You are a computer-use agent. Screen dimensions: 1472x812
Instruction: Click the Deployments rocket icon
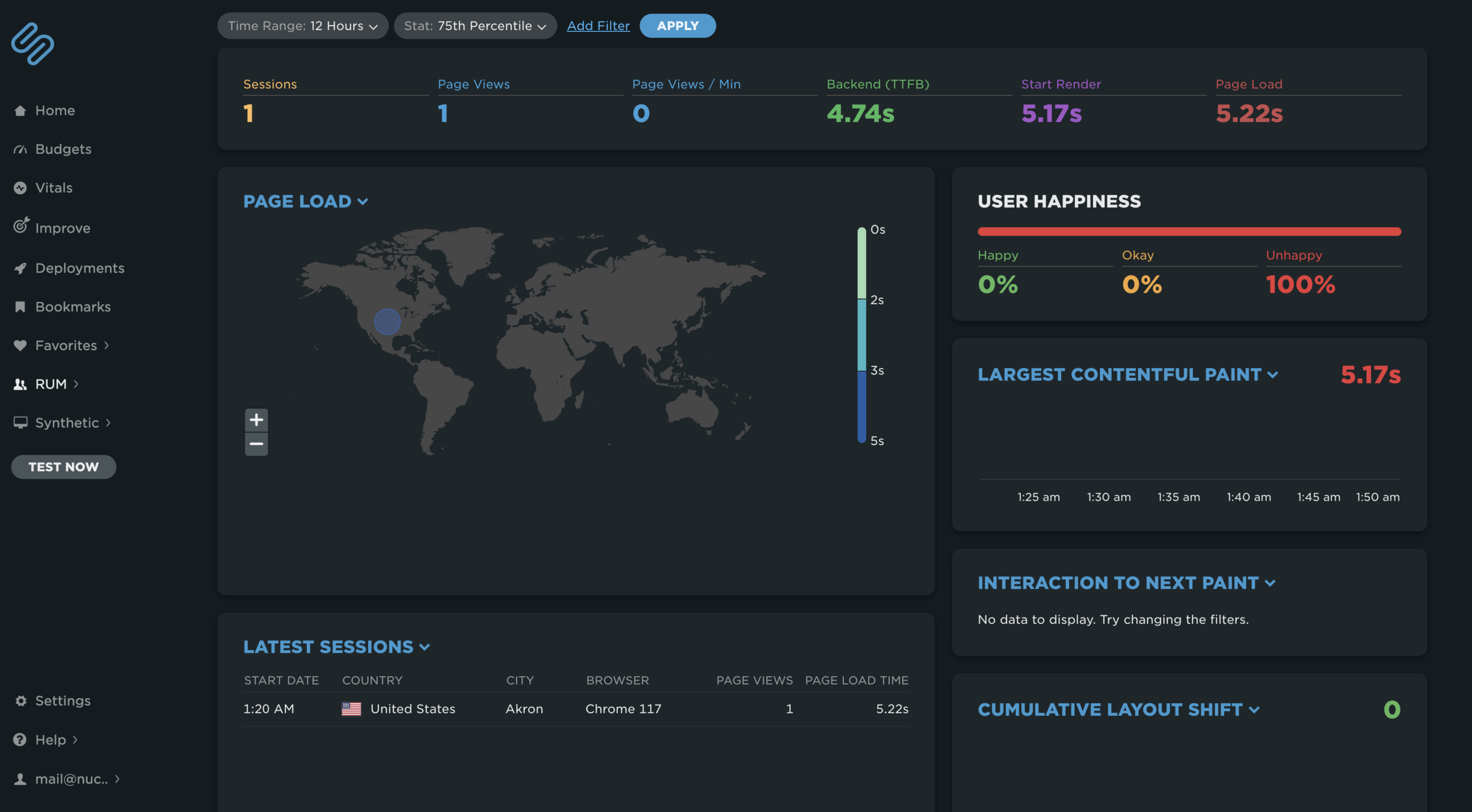pyautogui.click(x=20, y=268)
